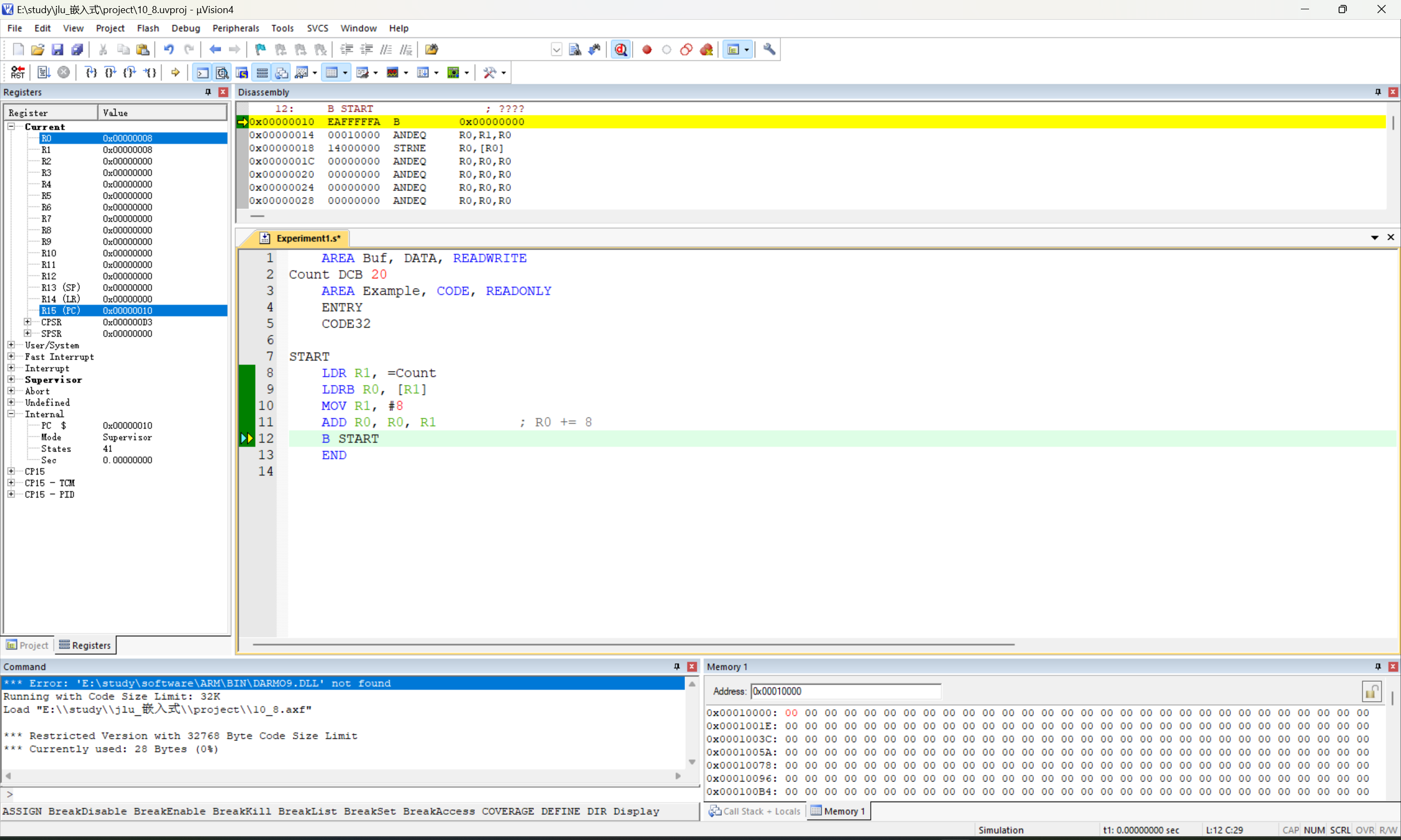Screen dimensions: 1401x840
Task: Switch to the Project tab
Action: click(27, 645)
